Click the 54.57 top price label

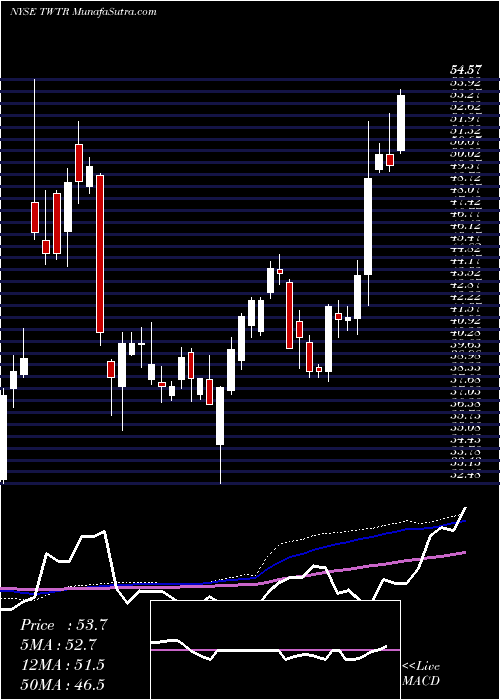tap(466, 70)
